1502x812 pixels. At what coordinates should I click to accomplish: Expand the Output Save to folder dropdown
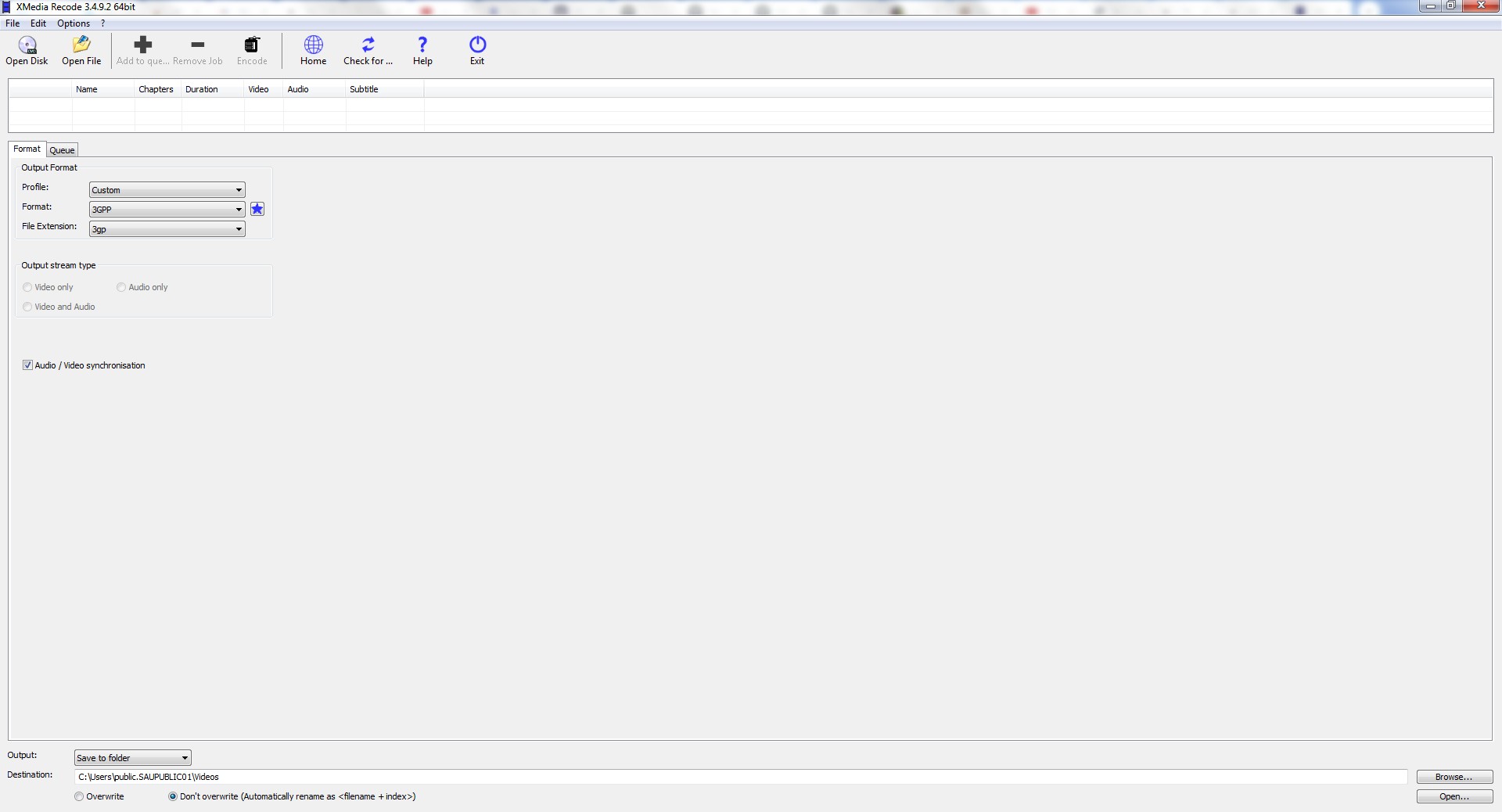coord(133,758)
